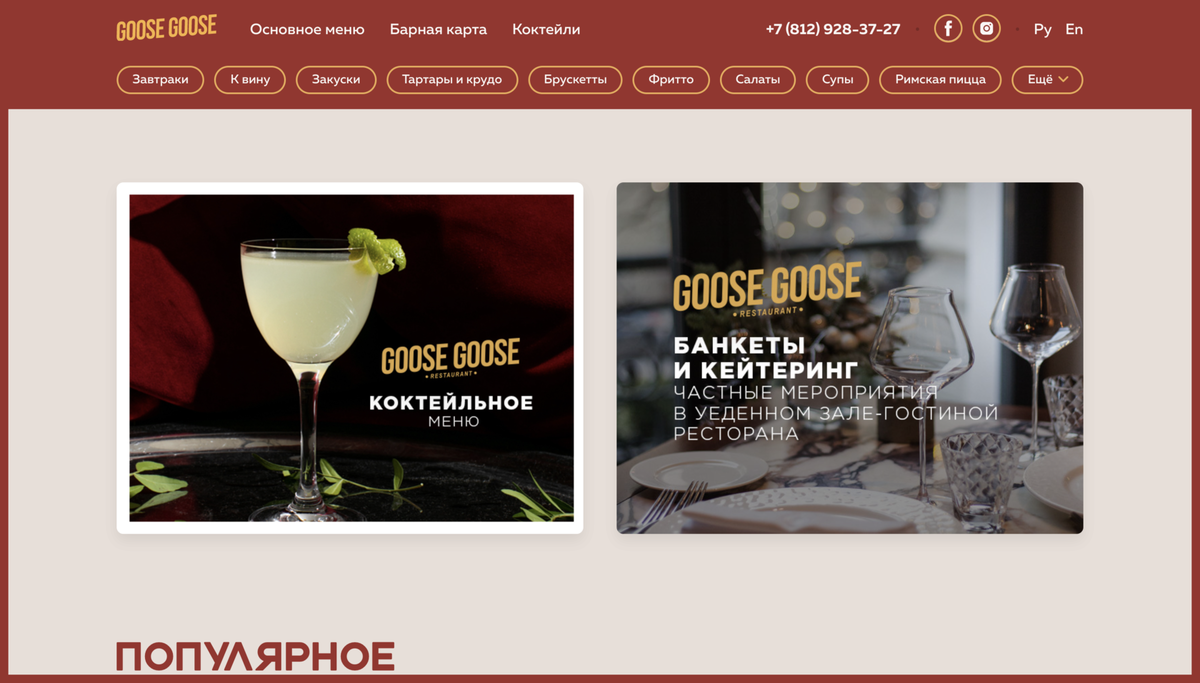Open Основное меню tab
Screen dimensions: 1200x683
click(x=307, y=29)
